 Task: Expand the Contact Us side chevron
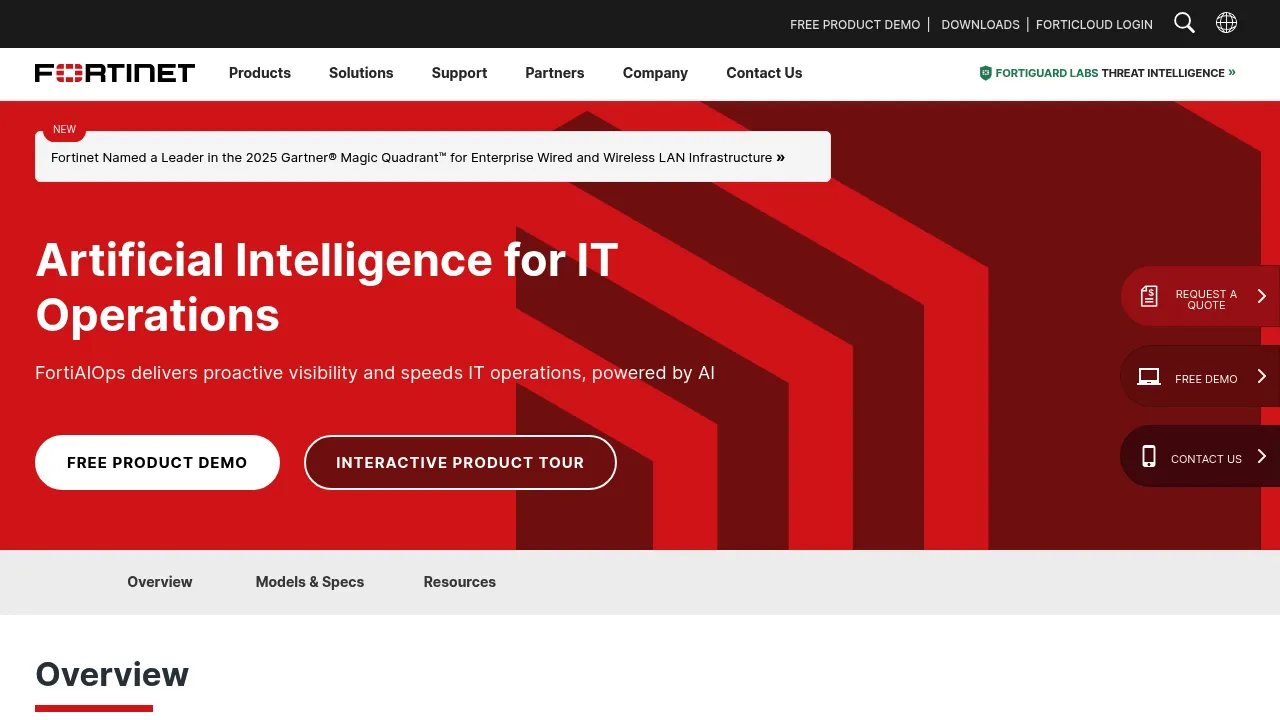(x=1262, y=457)
